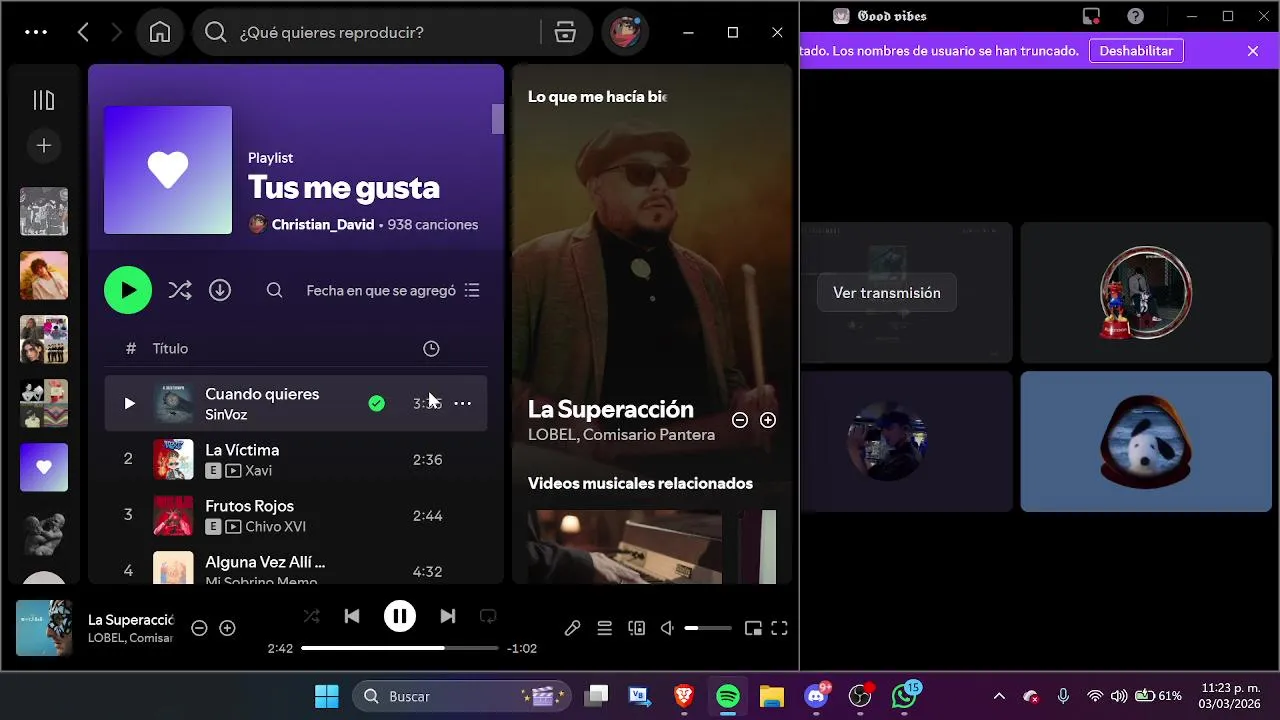Select the song Frutos Rojos
Image resolution: width=1280 pixels, height=720 pixels.
pos(249,506)
